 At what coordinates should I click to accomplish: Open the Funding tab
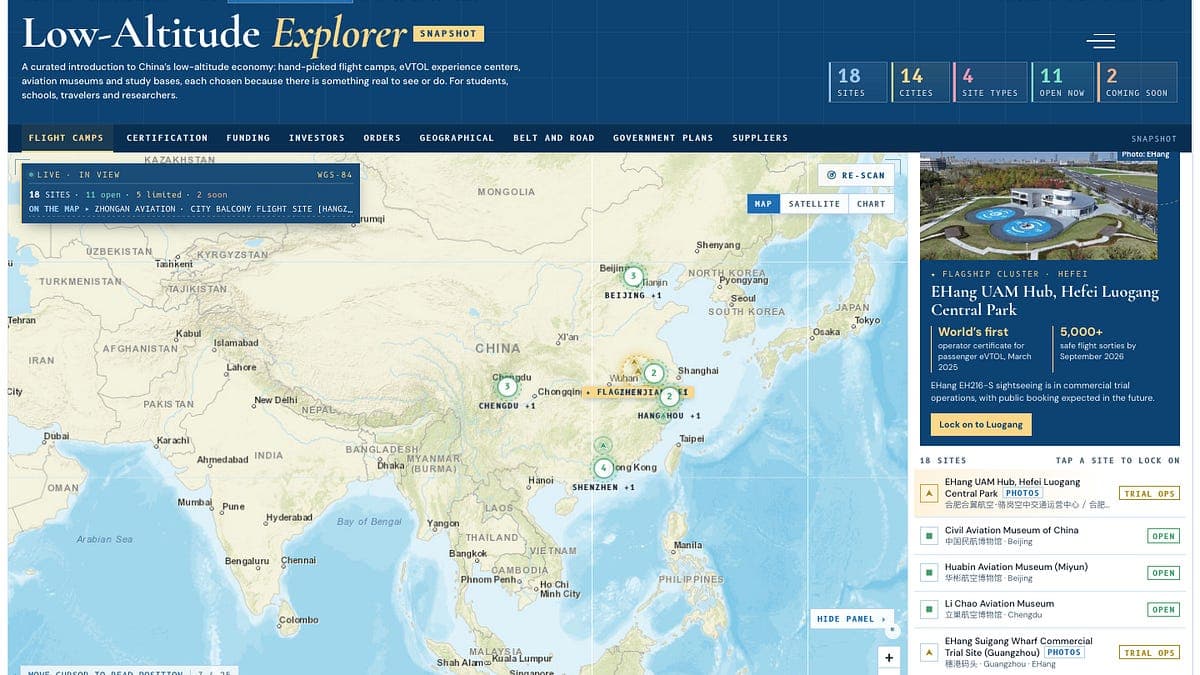[x=248, y=138]
